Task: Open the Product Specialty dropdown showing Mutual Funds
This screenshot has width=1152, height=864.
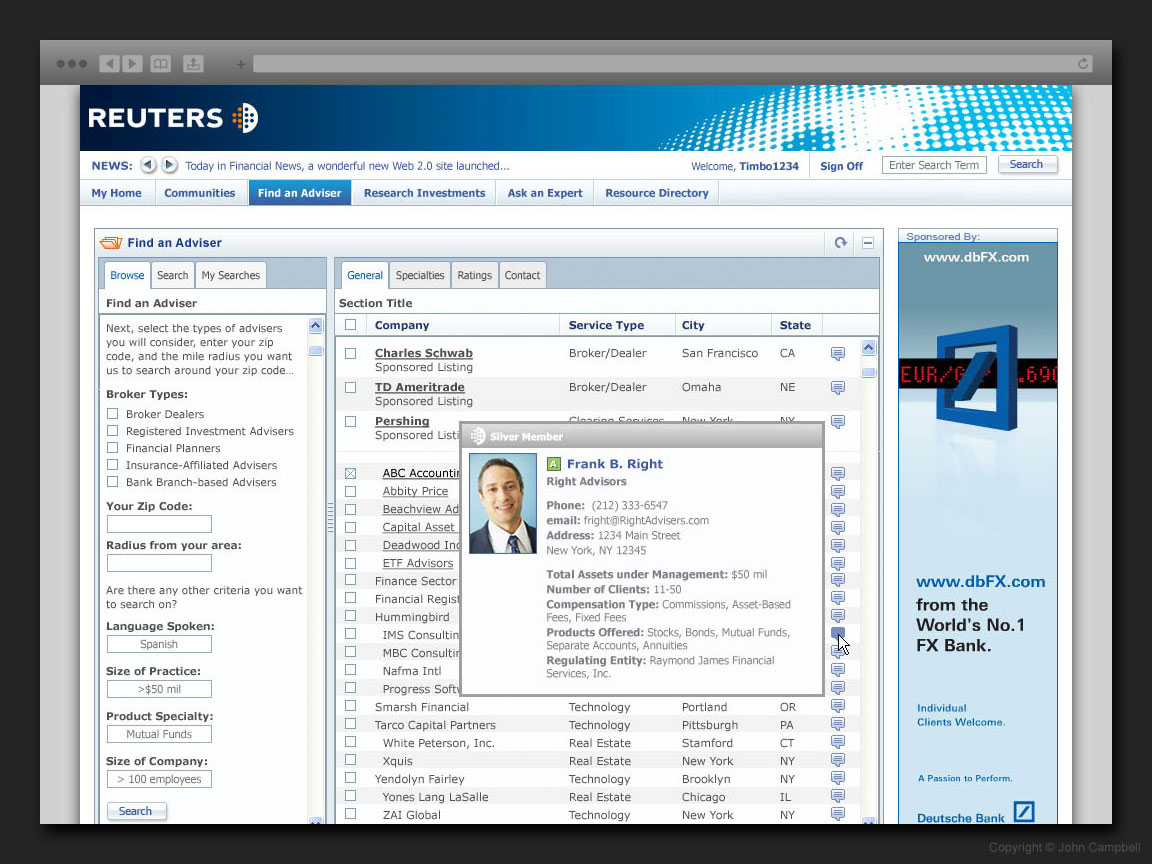Action: pyautogui.click(x=159, y=734)
